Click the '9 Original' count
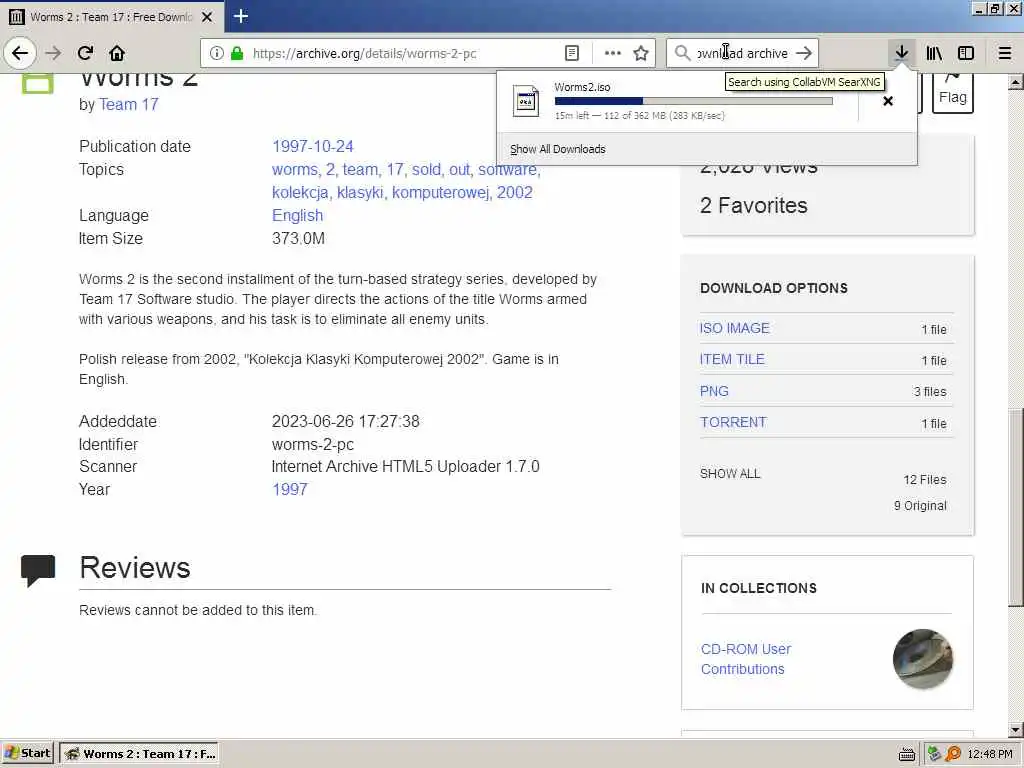1024x768 pixels. point(920,505)
